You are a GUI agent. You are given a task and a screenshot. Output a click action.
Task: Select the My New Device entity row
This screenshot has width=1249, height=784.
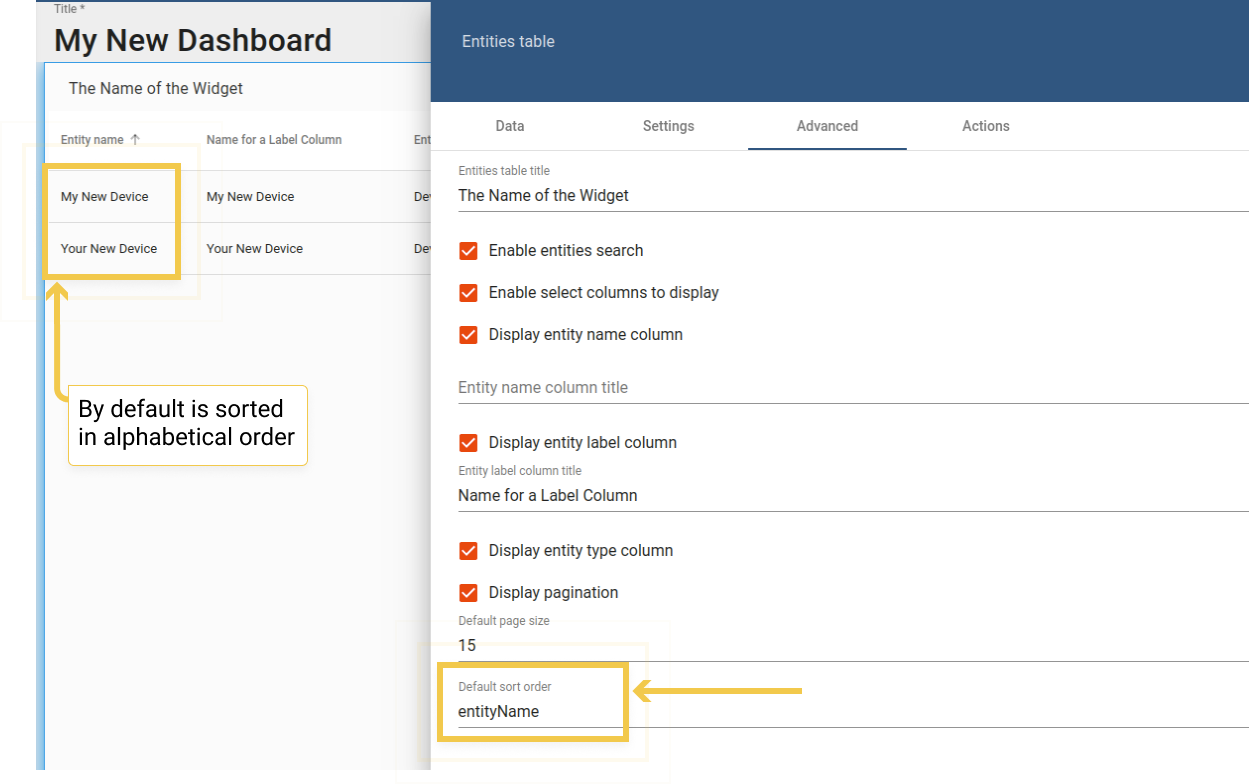point(238,197)
